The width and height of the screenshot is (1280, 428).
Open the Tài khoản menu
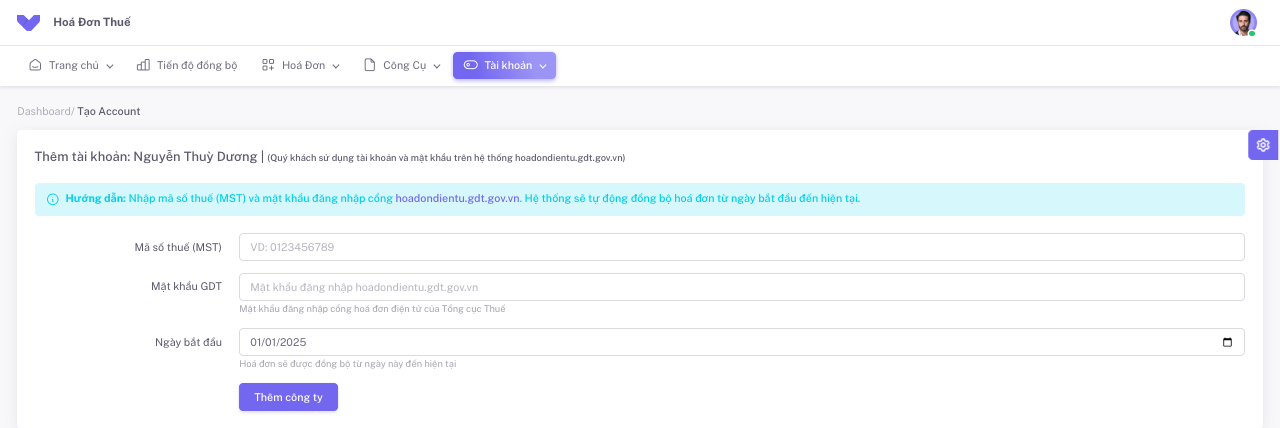click(504, 65)
